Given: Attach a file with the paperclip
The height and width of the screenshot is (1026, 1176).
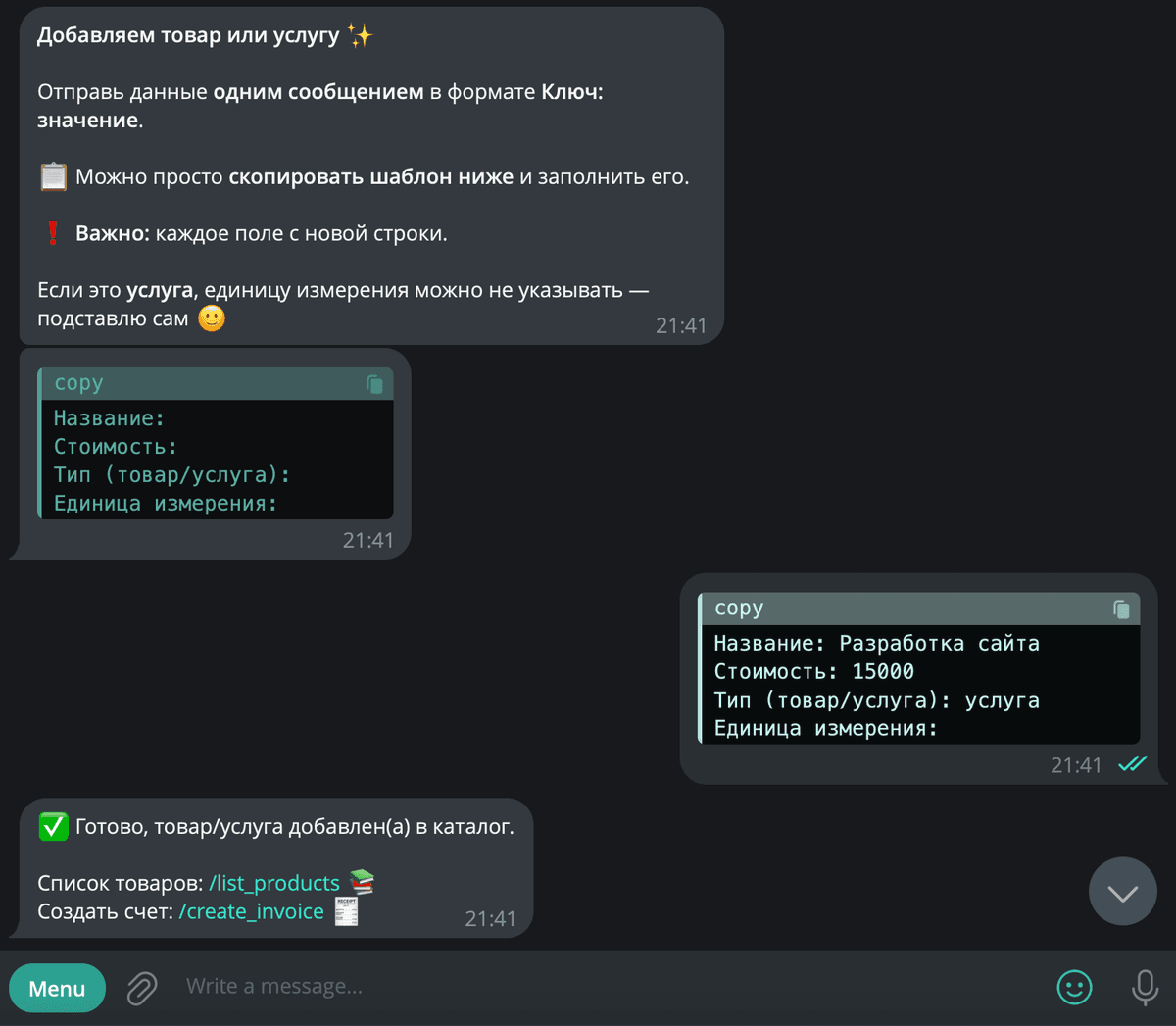Looking at the screenshot, I should [x=142, y=988].
